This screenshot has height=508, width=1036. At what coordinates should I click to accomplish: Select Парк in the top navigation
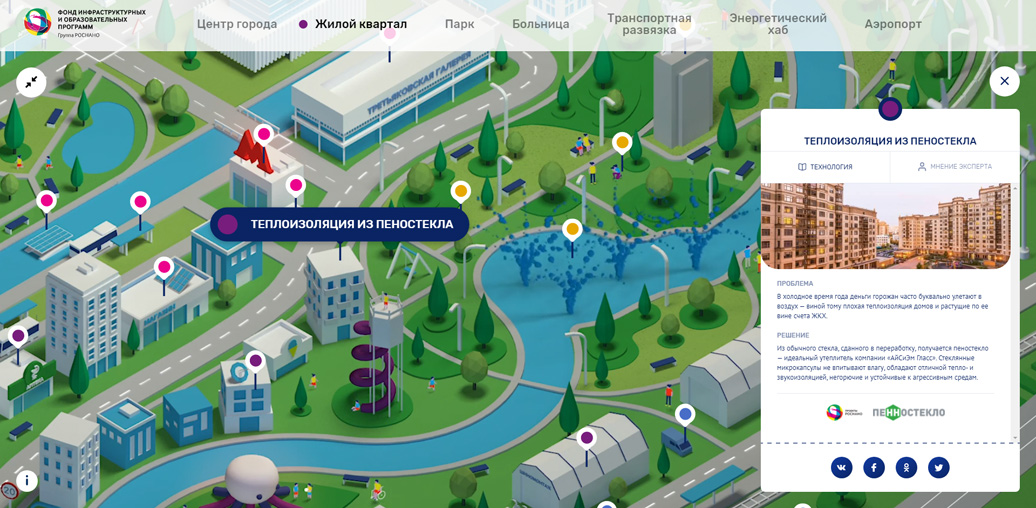coord(459,24)
